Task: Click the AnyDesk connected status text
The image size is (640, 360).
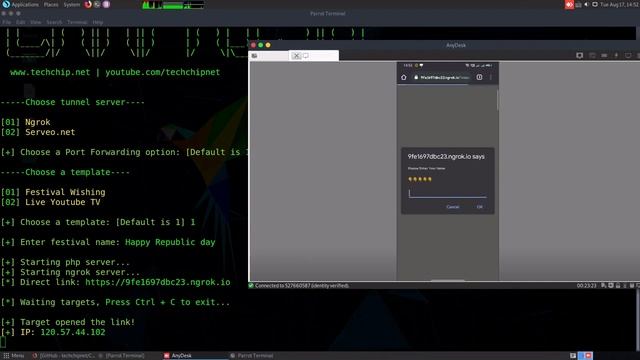Action: [302, 286]
